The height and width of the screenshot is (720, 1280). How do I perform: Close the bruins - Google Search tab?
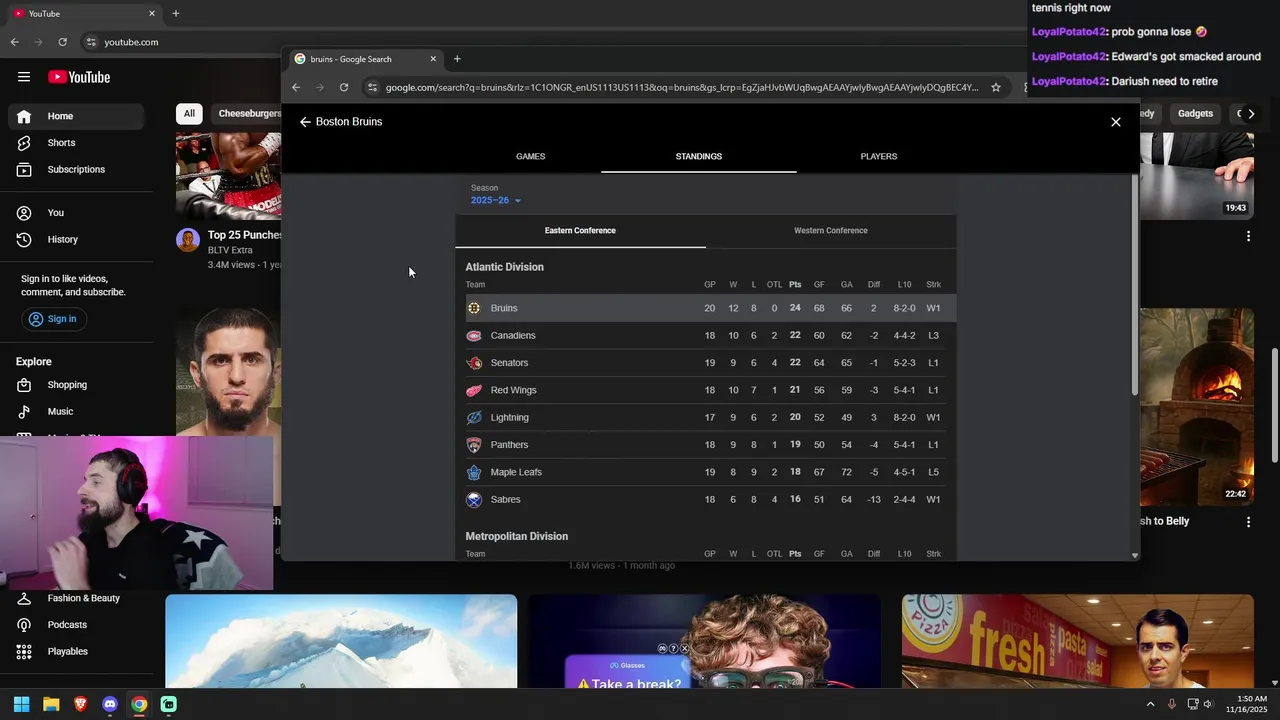pos(433,59)
